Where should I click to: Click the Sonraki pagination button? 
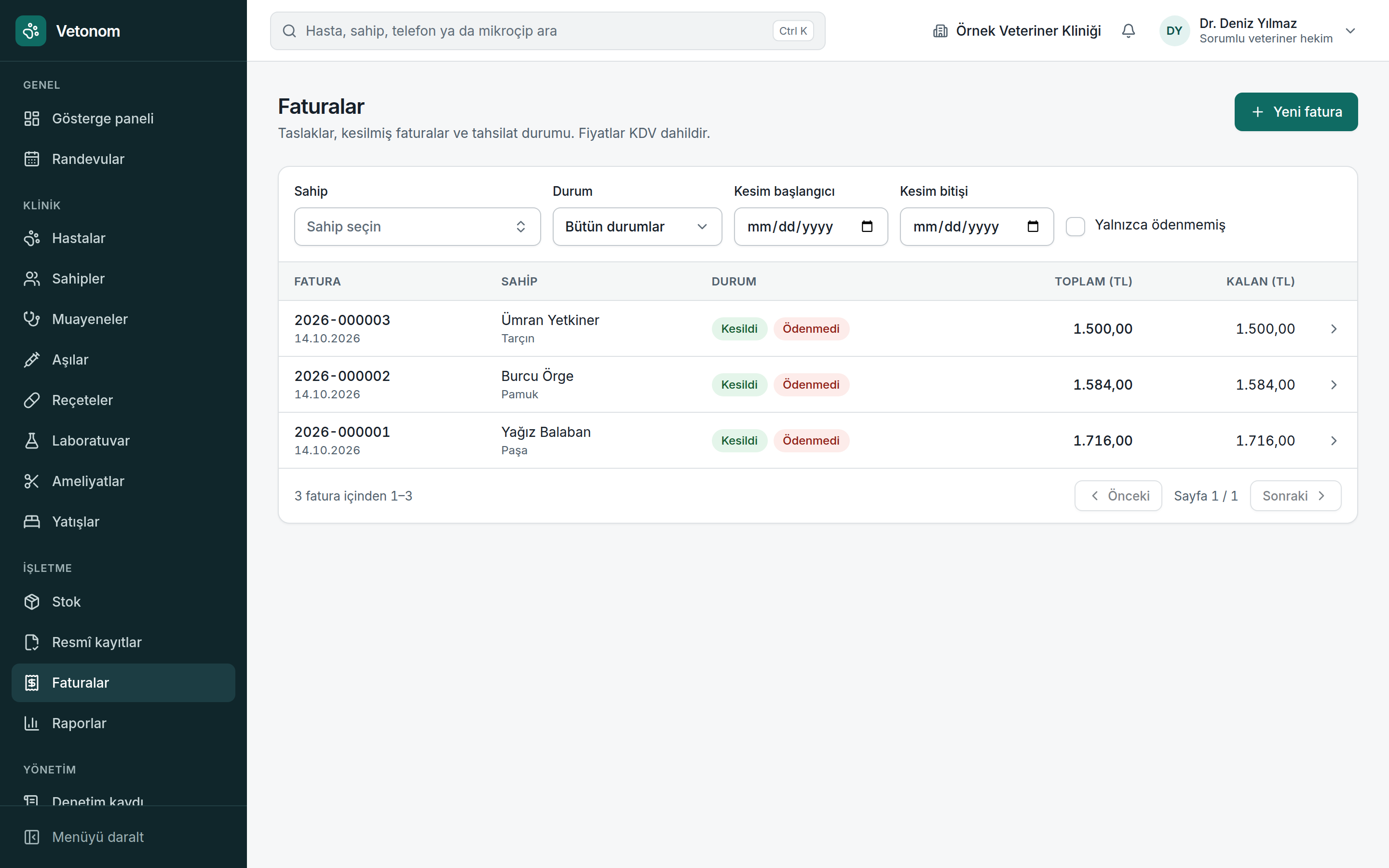[x=1295, y=496]
